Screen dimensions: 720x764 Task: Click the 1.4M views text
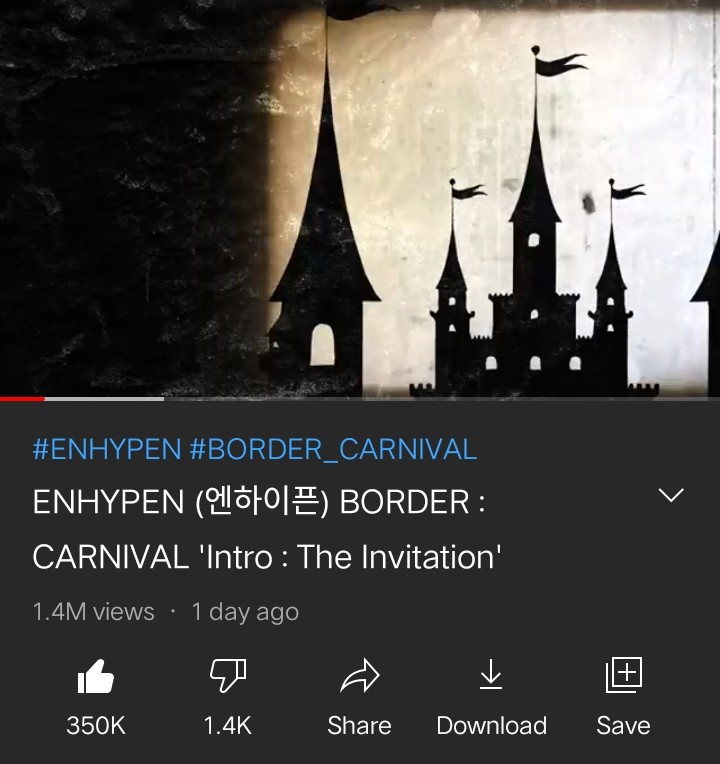(94, 612)
